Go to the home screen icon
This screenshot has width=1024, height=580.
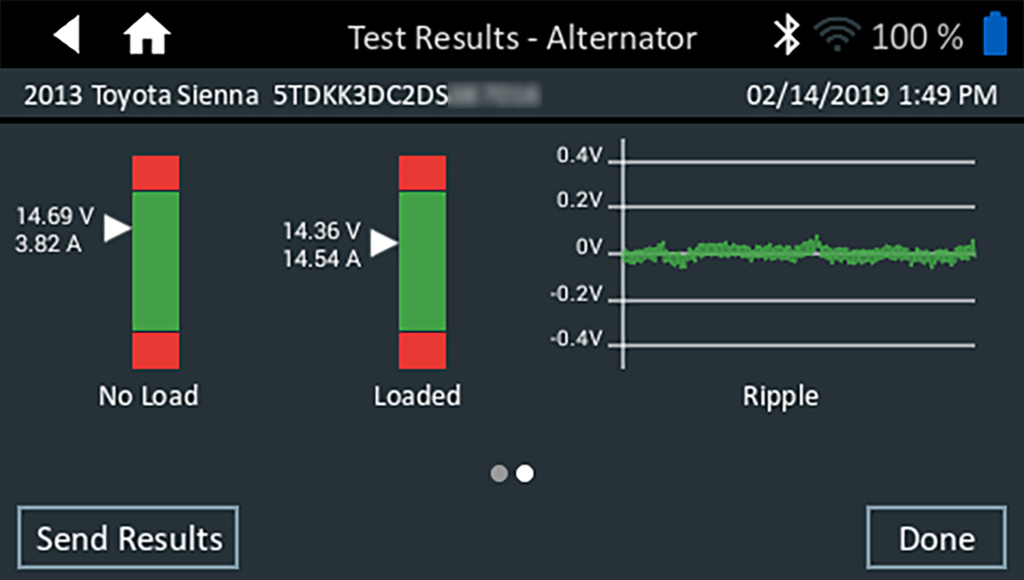tap(147, 37)
